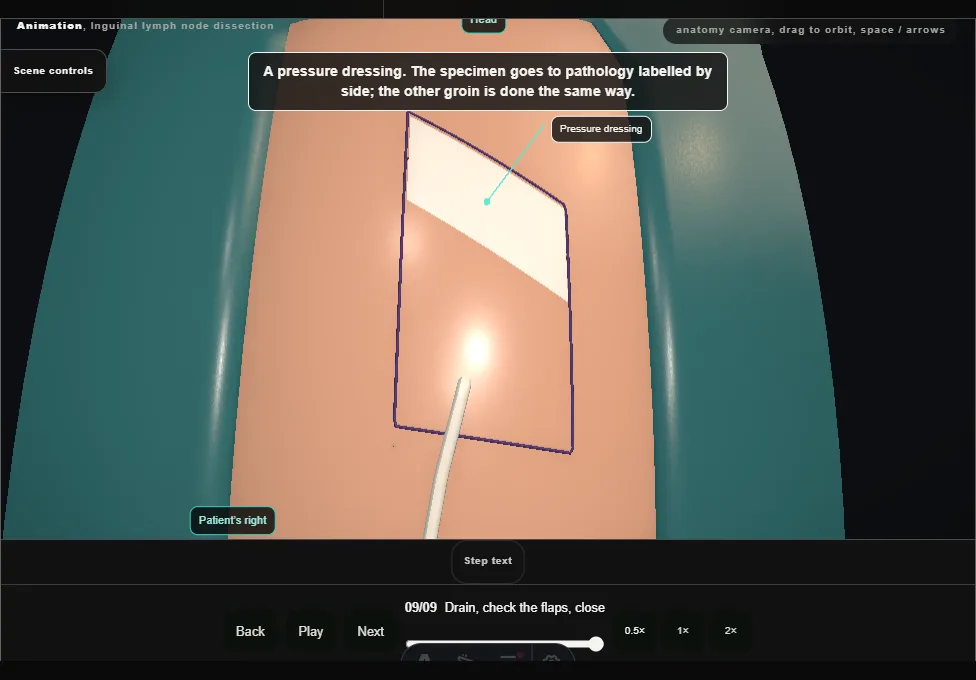Image resolution: width=976 pixels, height=680 pixels.
Task: Play the animation
Action: point(311,631)
